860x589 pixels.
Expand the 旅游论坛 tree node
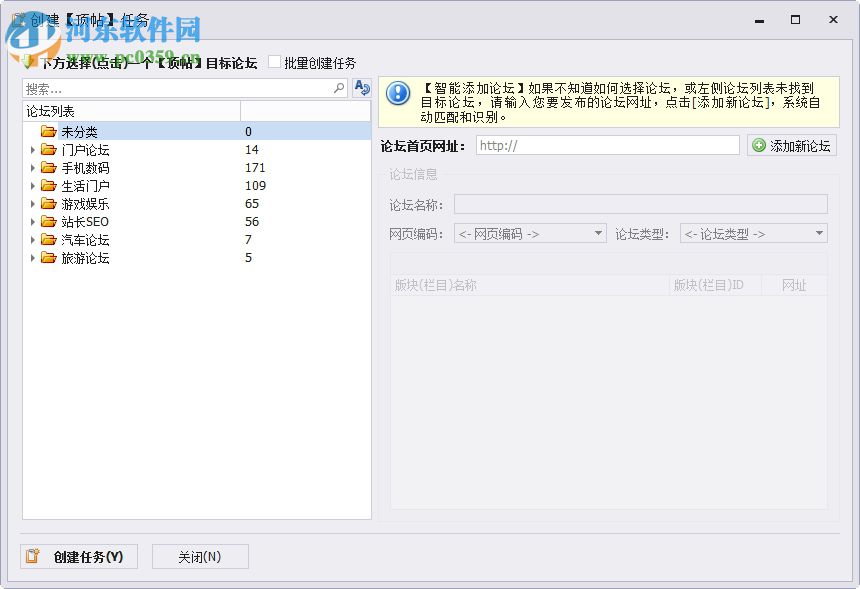click(x=33, y=257)
